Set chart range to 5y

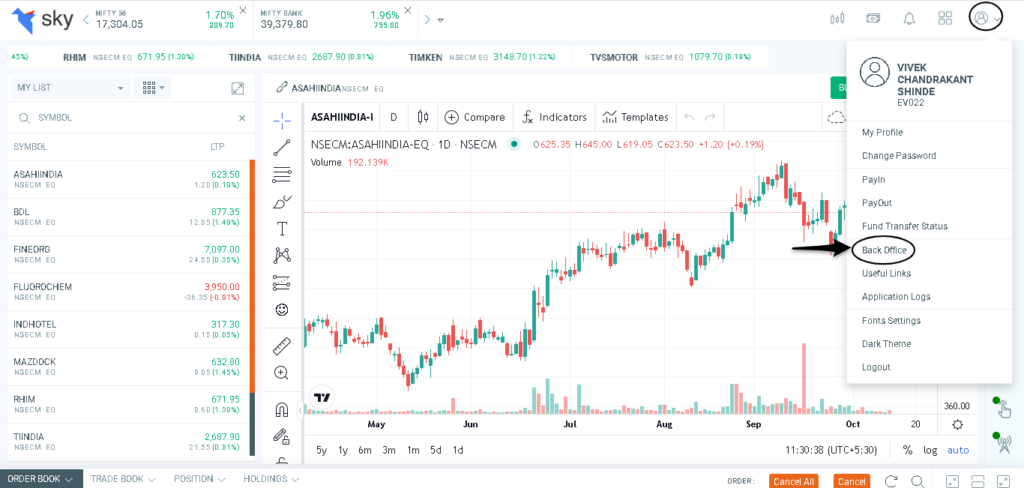click(321, 450)
